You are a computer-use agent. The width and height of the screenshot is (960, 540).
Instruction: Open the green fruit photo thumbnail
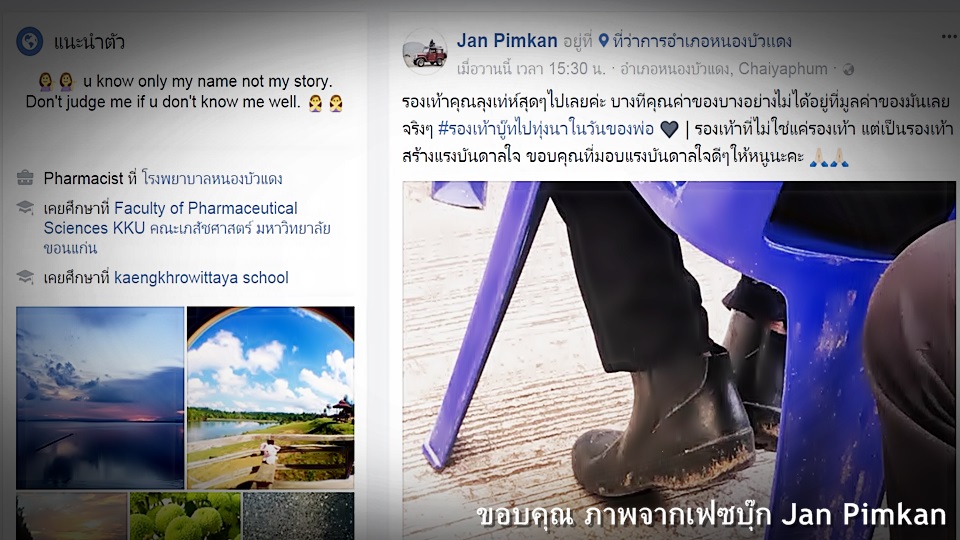click(x=185, y=516)
